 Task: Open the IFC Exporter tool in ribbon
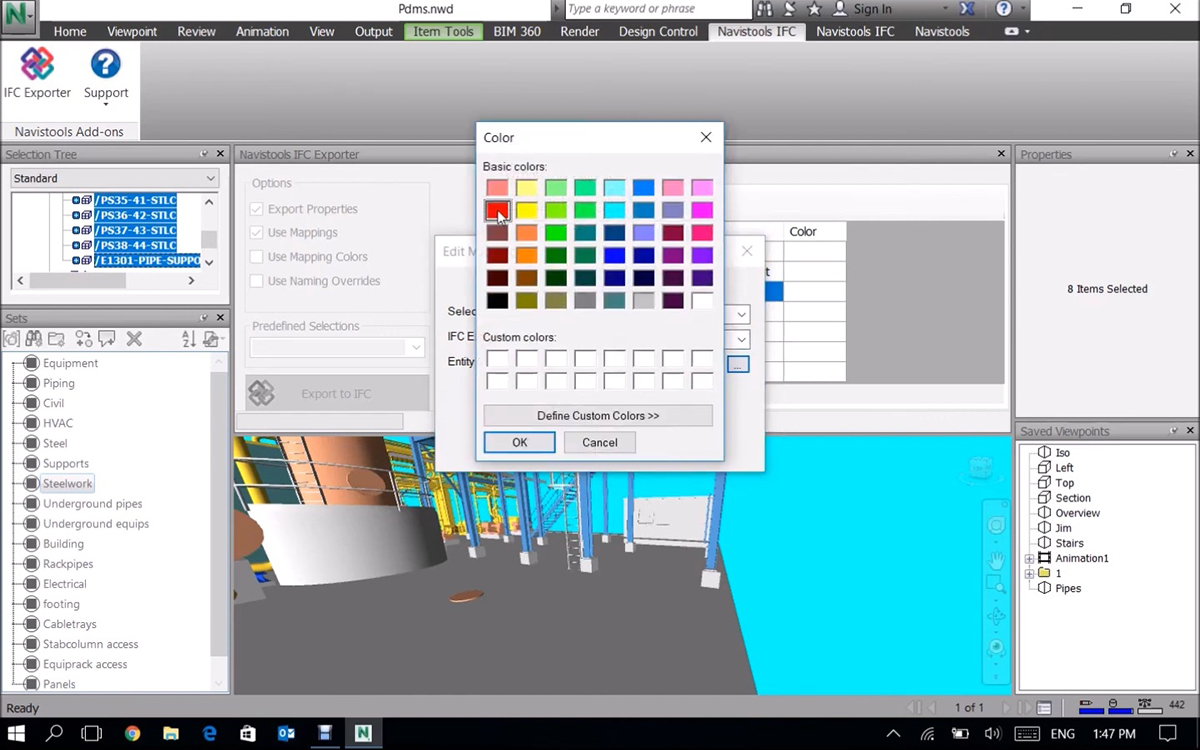37,73
